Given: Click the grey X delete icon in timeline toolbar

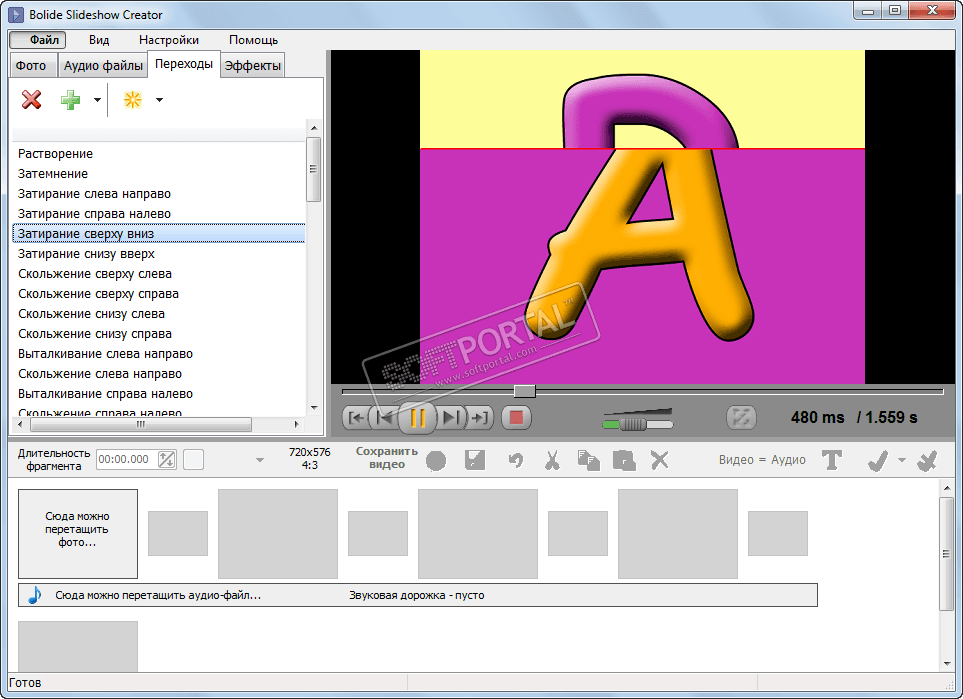Looking at the screenshot, I should tap(660, 460).
